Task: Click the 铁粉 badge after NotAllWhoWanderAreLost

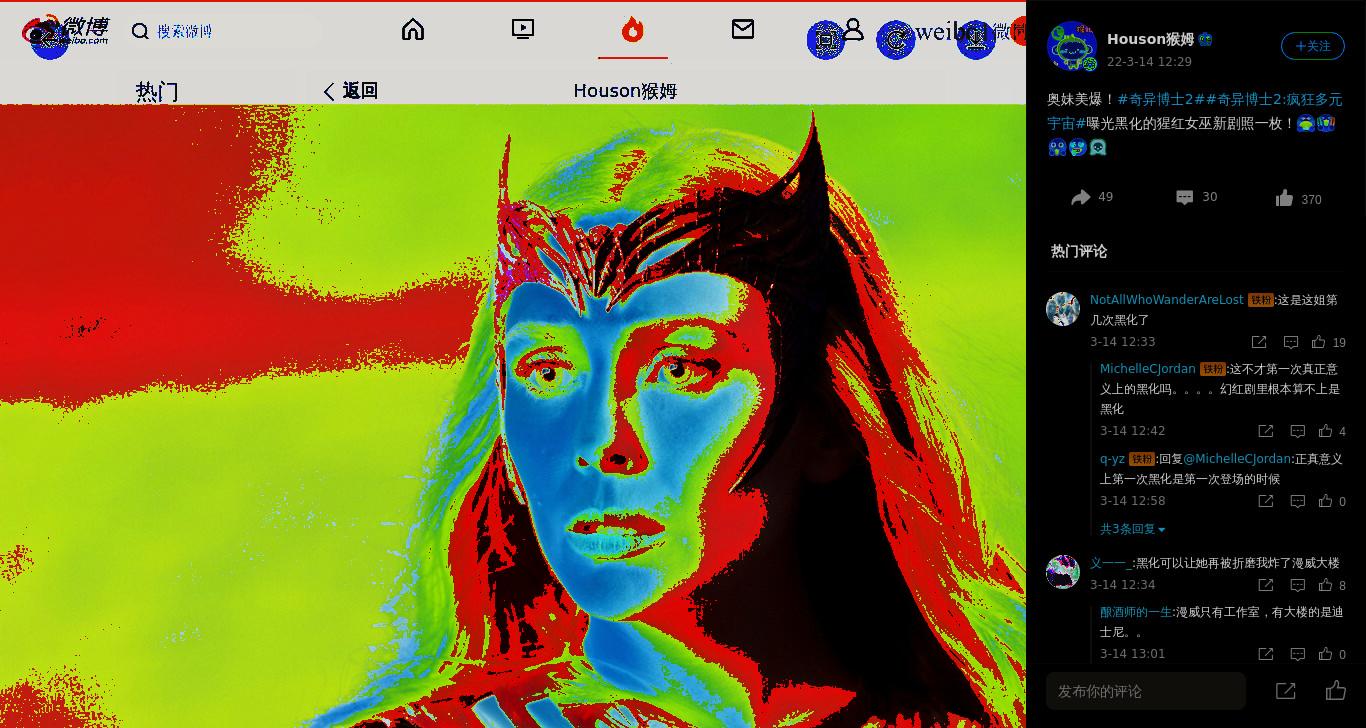Action: click(x=1260, y=300)
